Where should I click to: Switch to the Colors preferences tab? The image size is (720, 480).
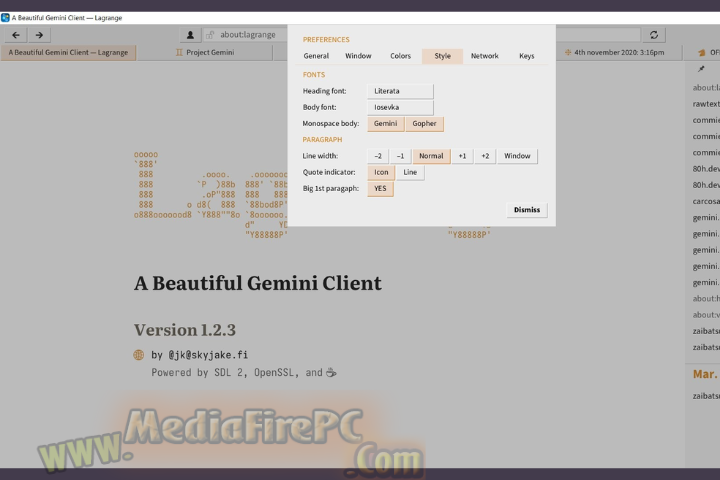click(400, 56)
